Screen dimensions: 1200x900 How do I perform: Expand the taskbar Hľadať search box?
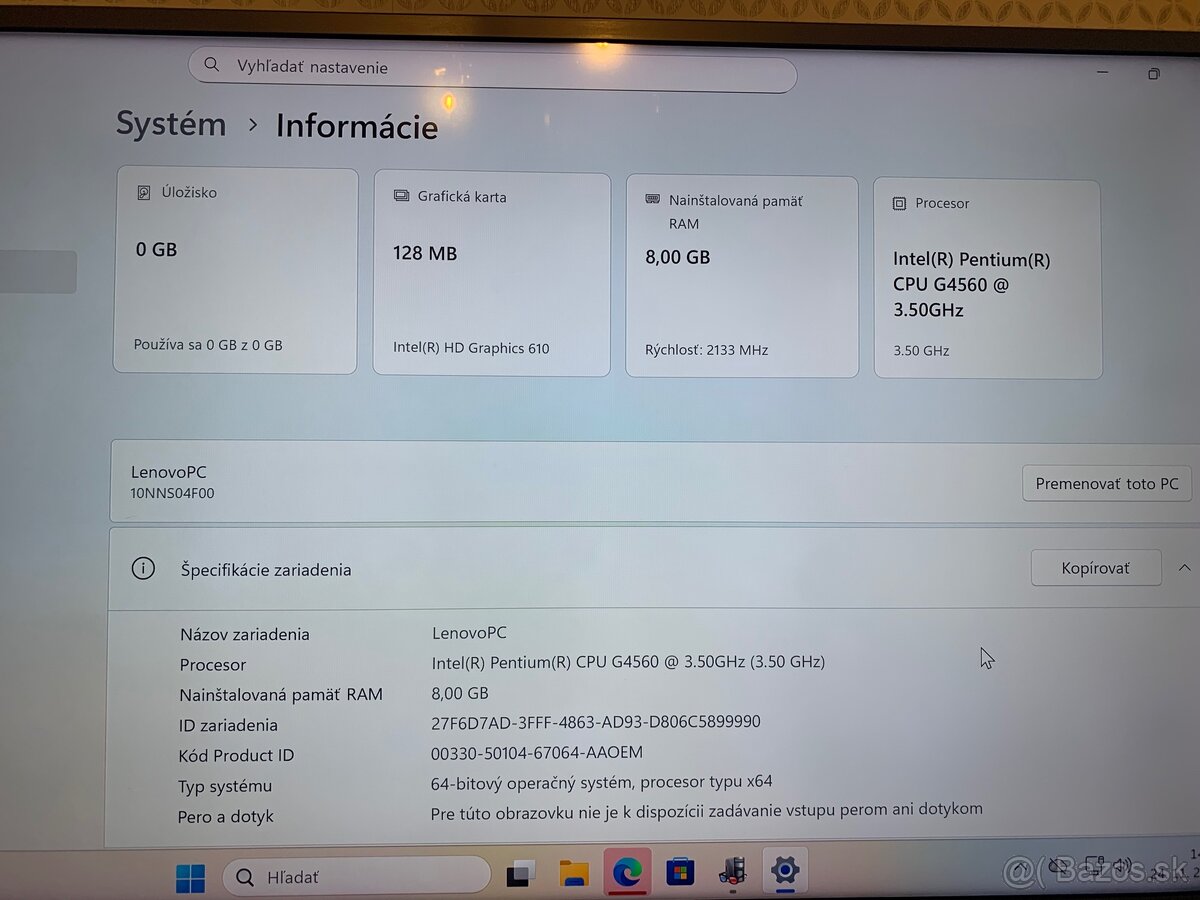click(x=355, y=876)
